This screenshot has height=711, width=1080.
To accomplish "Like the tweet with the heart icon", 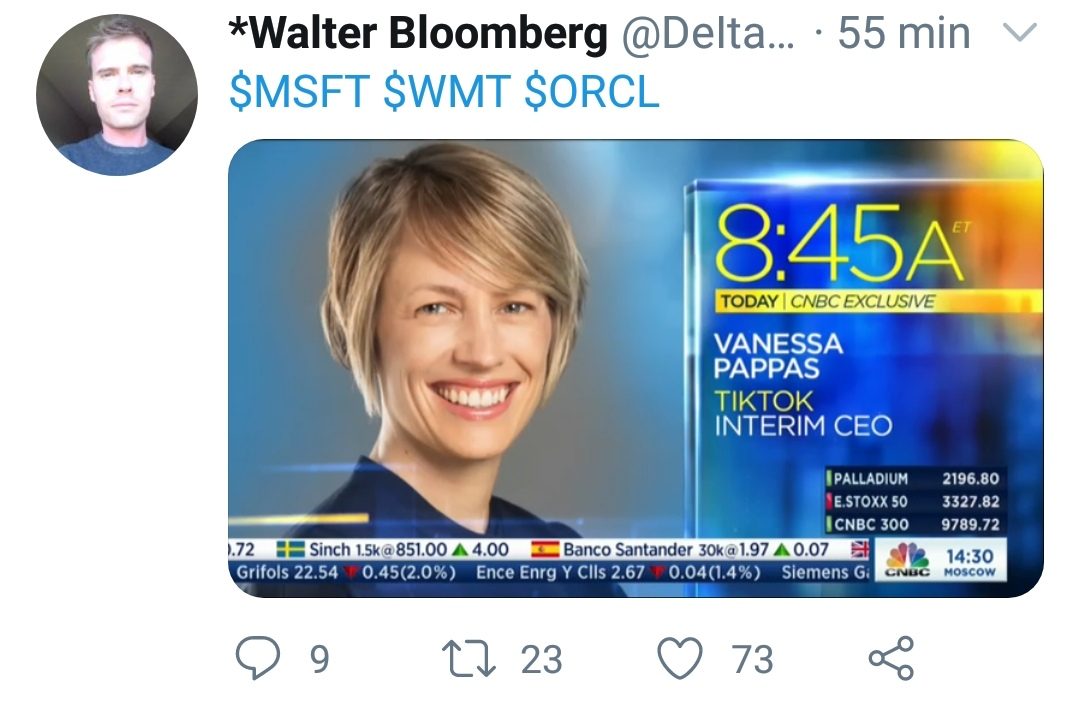I will click(683, 659).
